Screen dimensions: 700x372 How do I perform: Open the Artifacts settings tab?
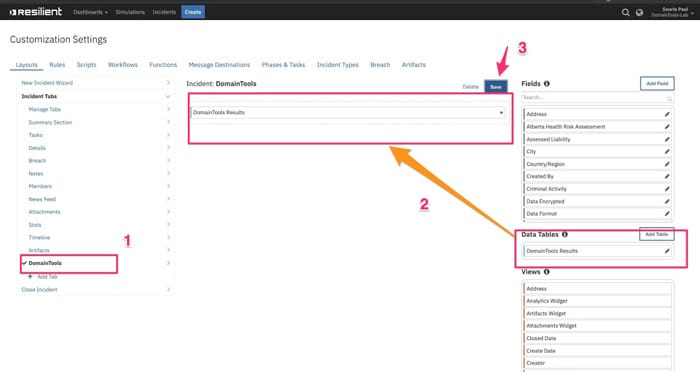(413, 65)
